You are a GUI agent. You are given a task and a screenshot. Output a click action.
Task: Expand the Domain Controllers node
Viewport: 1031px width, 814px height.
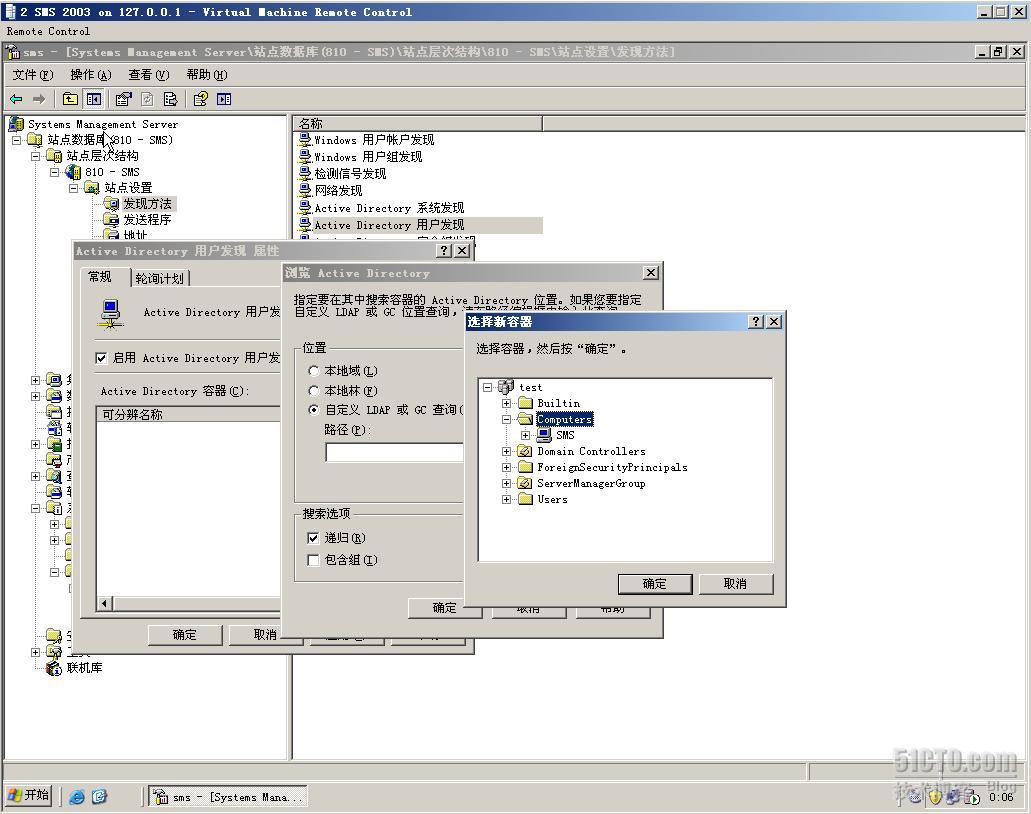[x=506, y=451]
